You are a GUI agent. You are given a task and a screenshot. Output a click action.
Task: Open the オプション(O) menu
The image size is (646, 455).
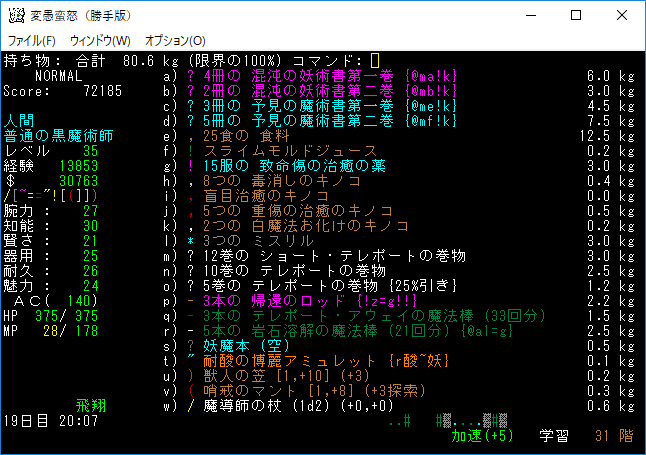(175, 40)
